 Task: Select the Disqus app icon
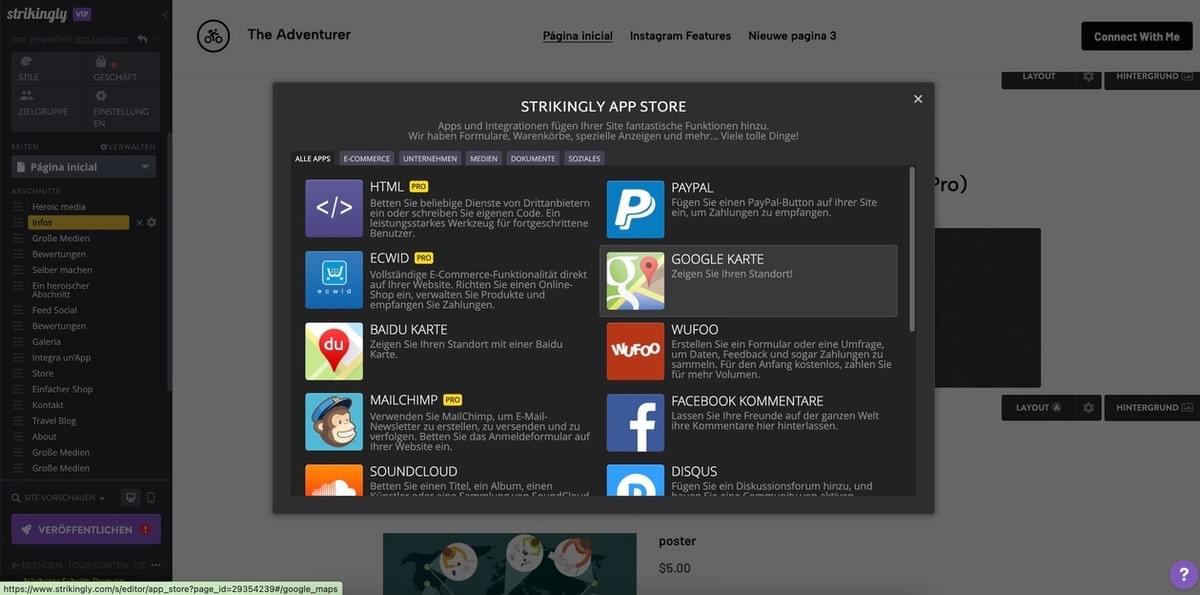(635, 480)
